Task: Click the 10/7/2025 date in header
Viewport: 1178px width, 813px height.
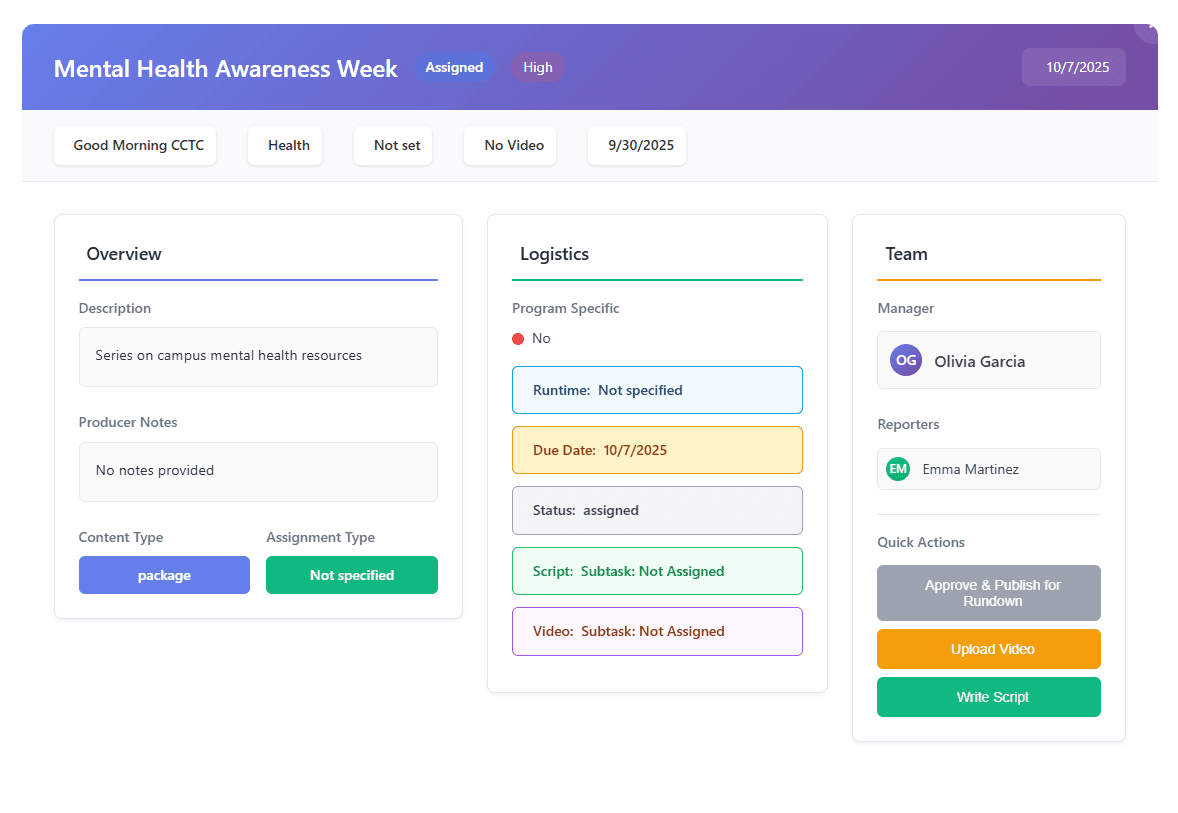Action: (1074, 68)
